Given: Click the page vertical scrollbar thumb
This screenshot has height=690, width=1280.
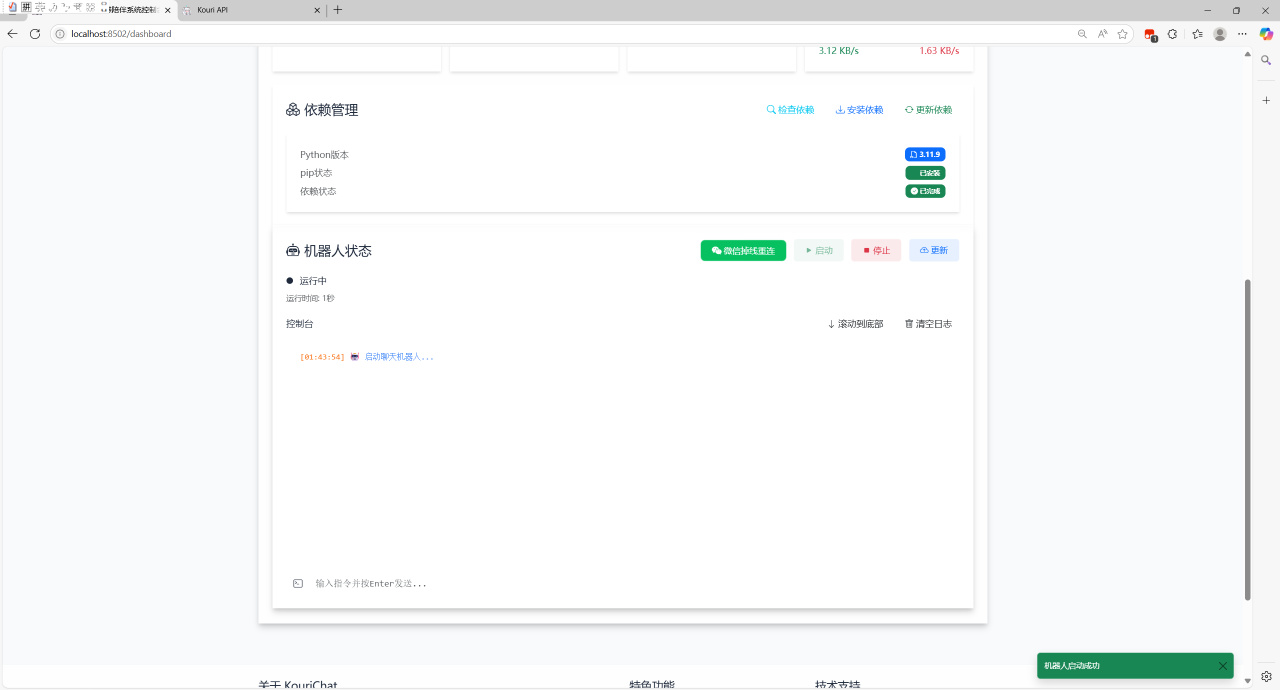Looking at the screenshot, I should 1247,440.
